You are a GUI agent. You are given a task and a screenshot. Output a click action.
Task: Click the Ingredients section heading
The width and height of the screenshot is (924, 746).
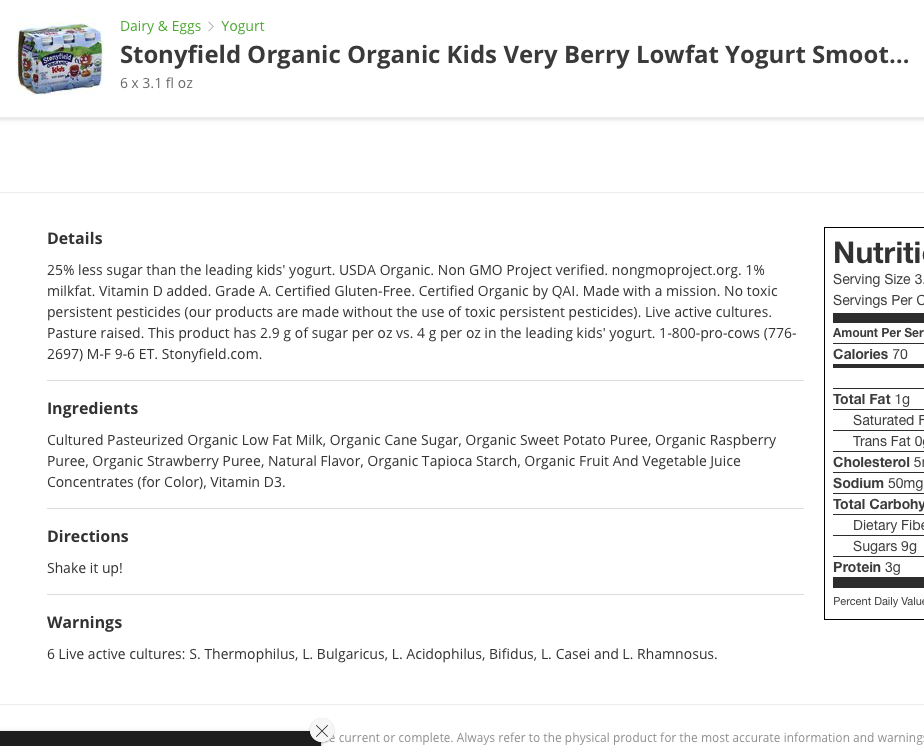93,408
